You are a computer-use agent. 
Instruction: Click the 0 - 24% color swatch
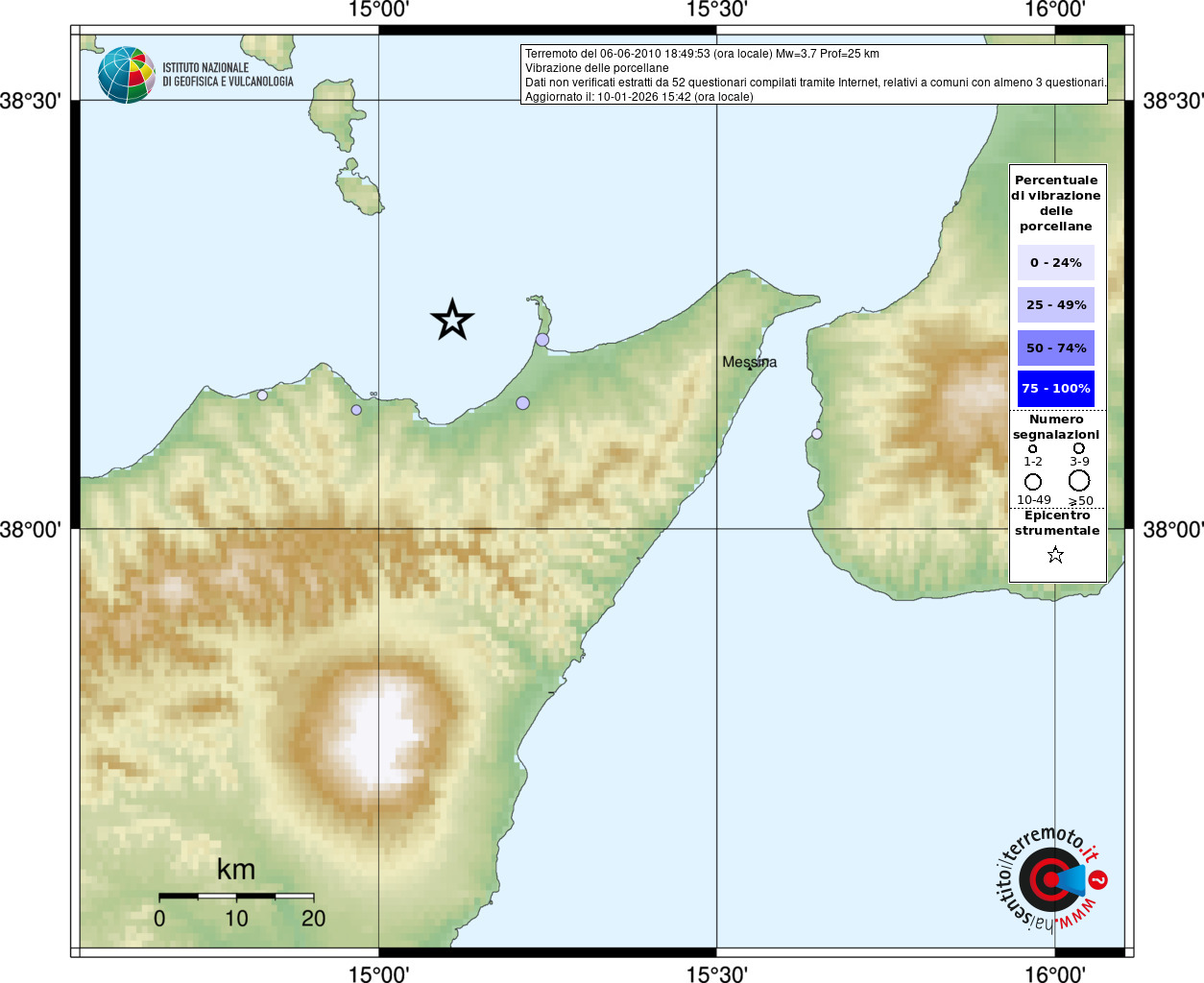tap(1056, 262)
